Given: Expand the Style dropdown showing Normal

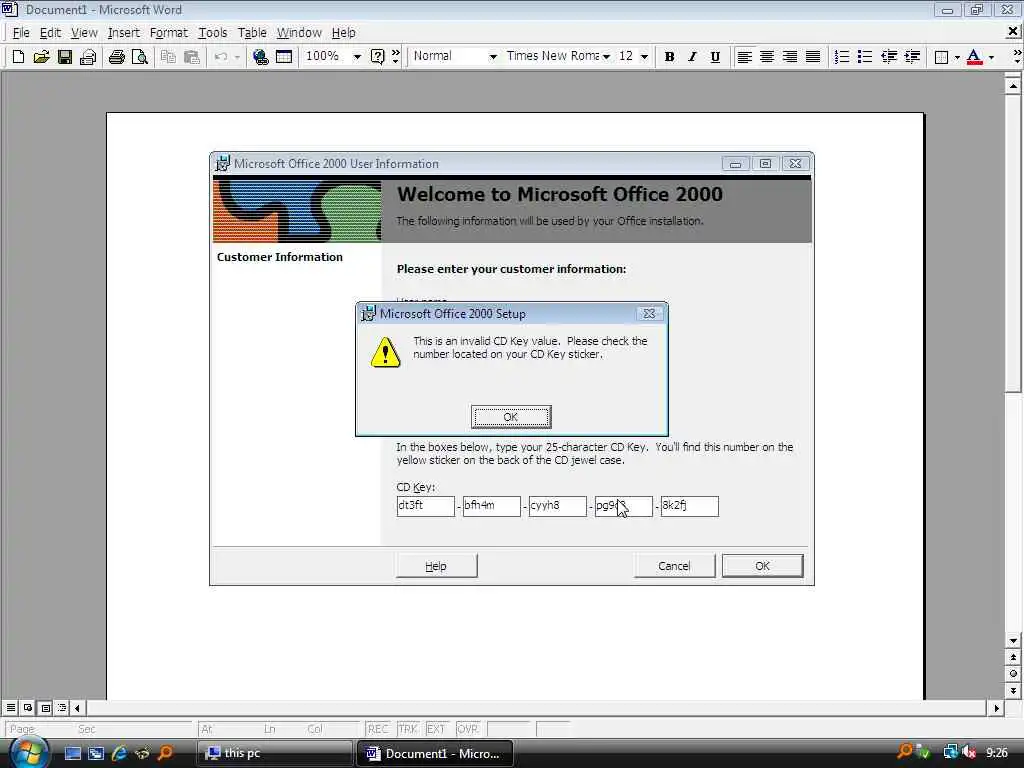Looking at the screenshot, I should click(x=493, y=57).
